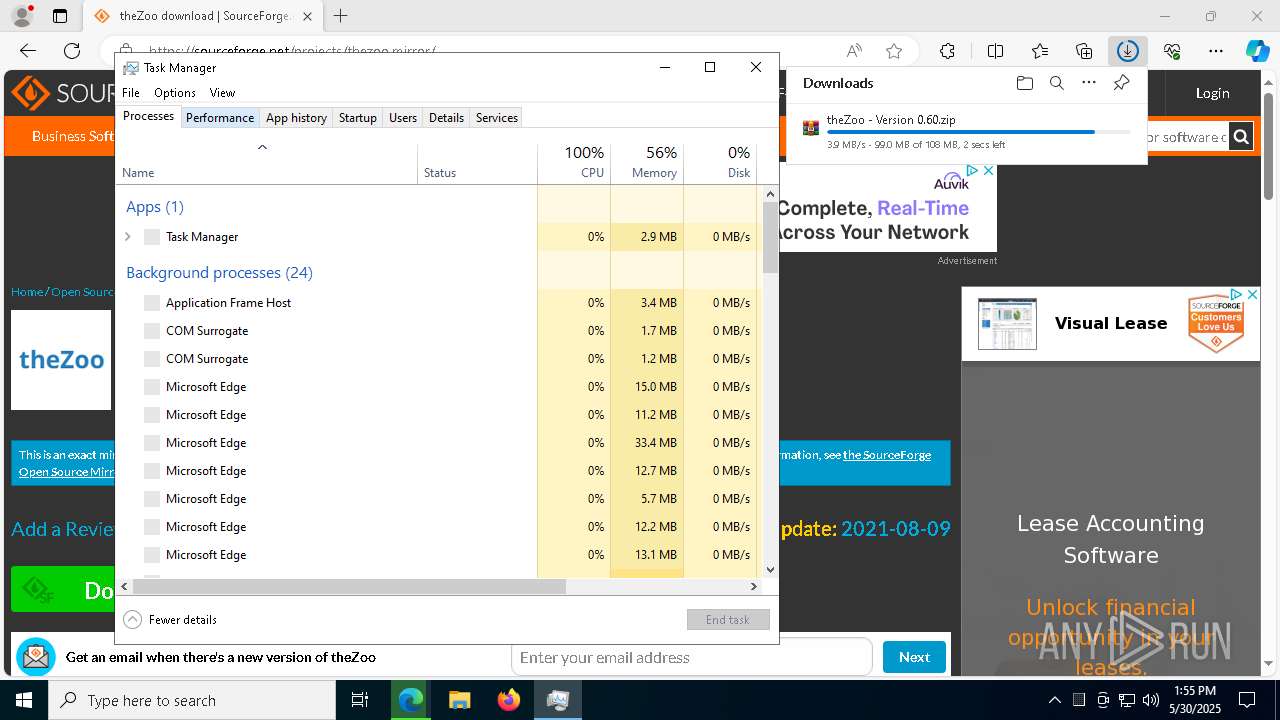Open the Options menu in Task Manager
The width and height of the screenshot is (1280, 720).
click(175, 93)
